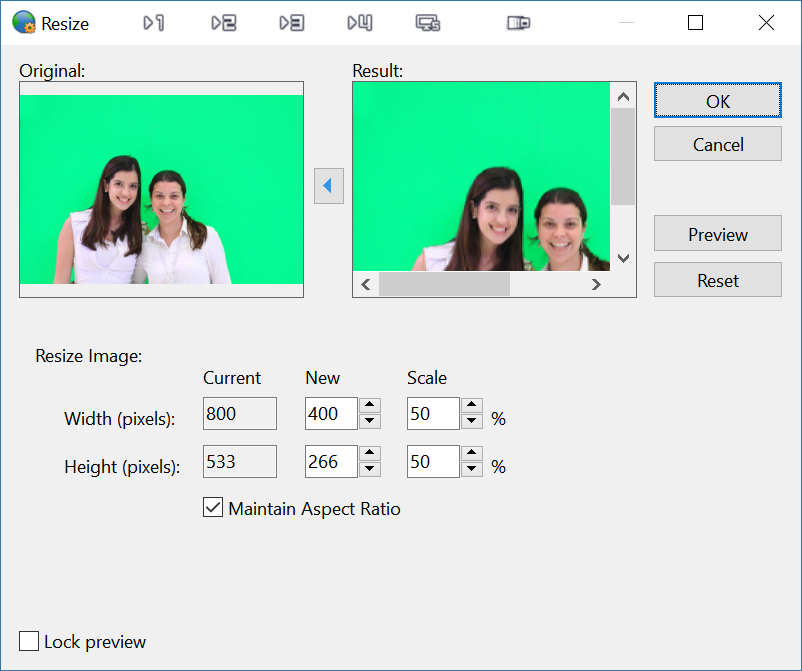Screen dimensions: 802x671
Task: Click the Preview button
Action: (718, 234)
